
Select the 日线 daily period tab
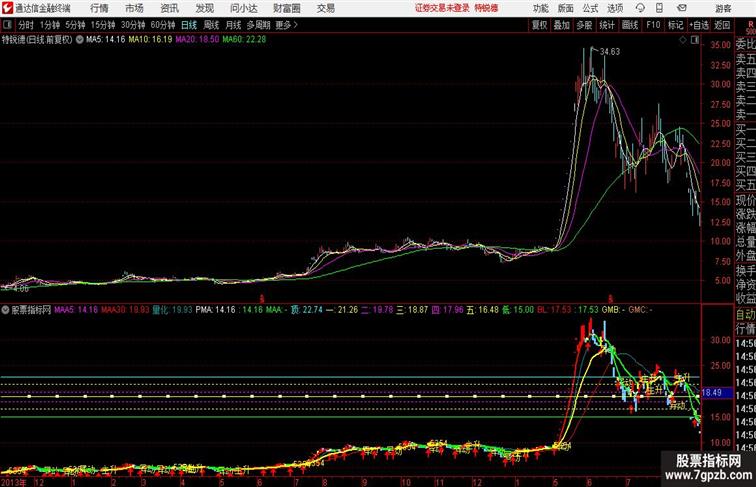pyautogui.click(x=189, y=25)
